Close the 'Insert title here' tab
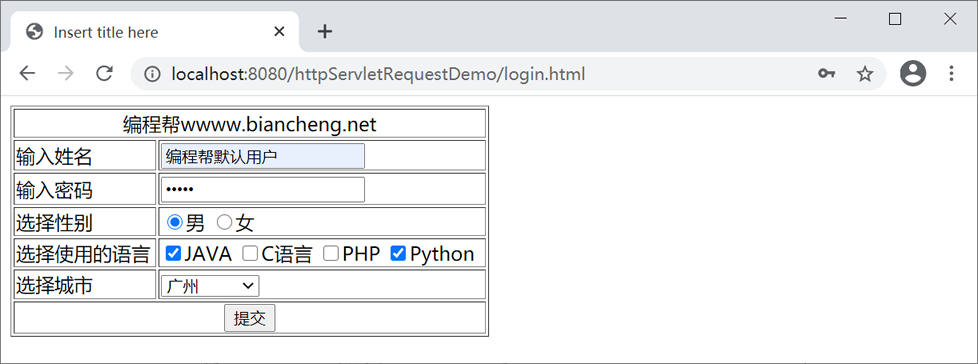Image resolution: width=978 pixels, height=364 pixels. (279, 32)
